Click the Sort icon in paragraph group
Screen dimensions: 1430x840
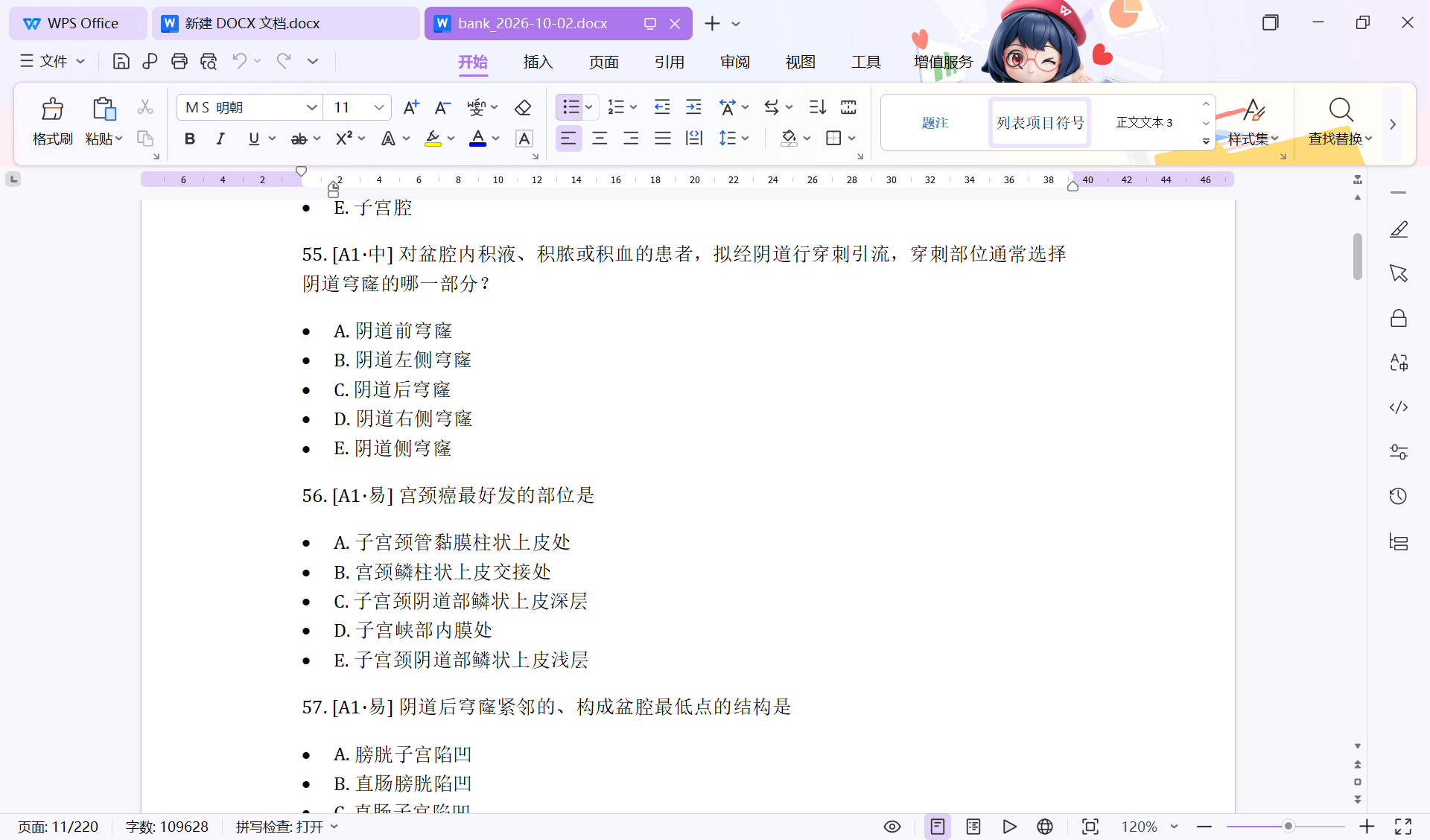[817, 107]
